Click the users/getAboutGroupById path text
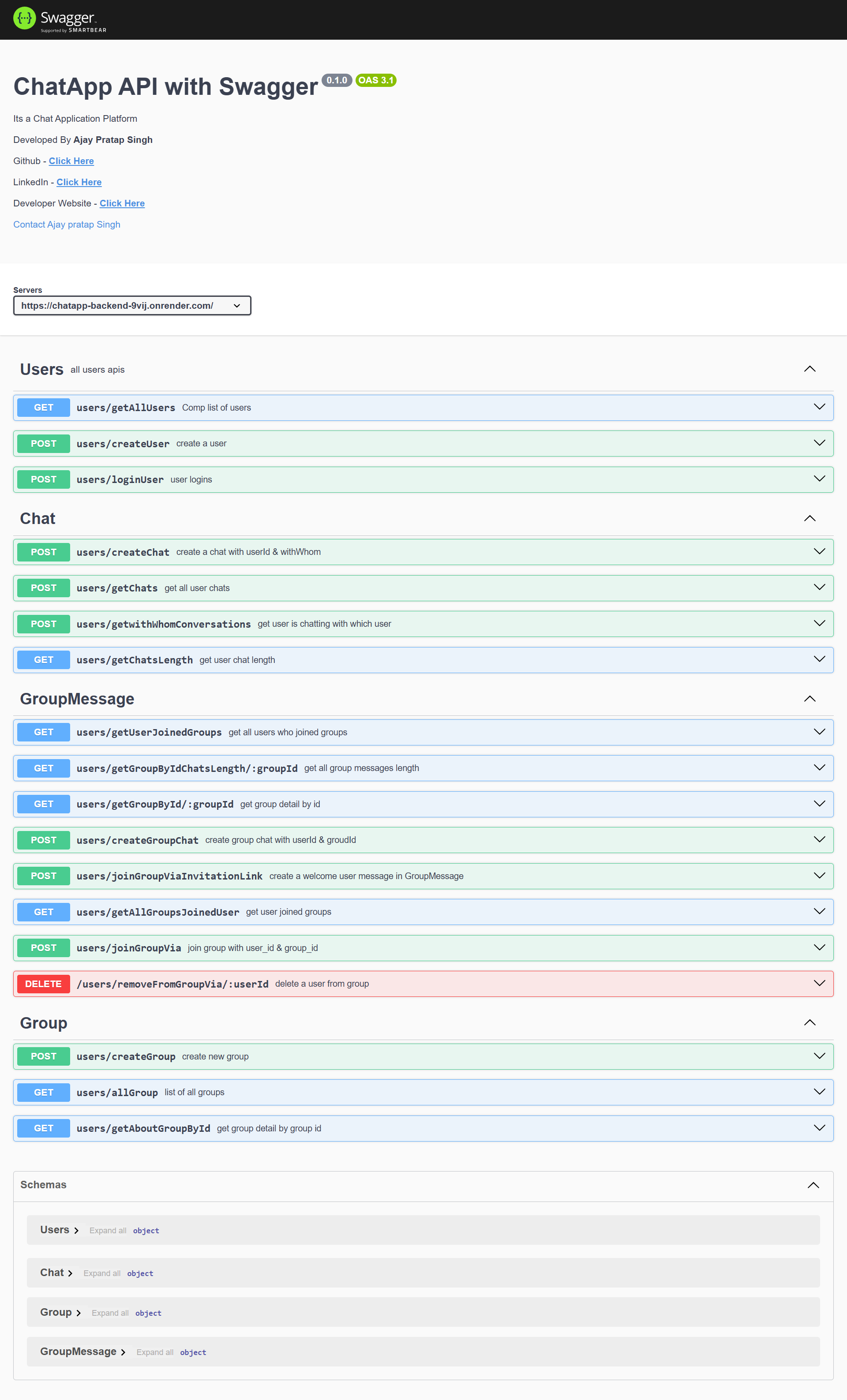The height and width of the screenshot is (1400, 847). (143, 1129)
